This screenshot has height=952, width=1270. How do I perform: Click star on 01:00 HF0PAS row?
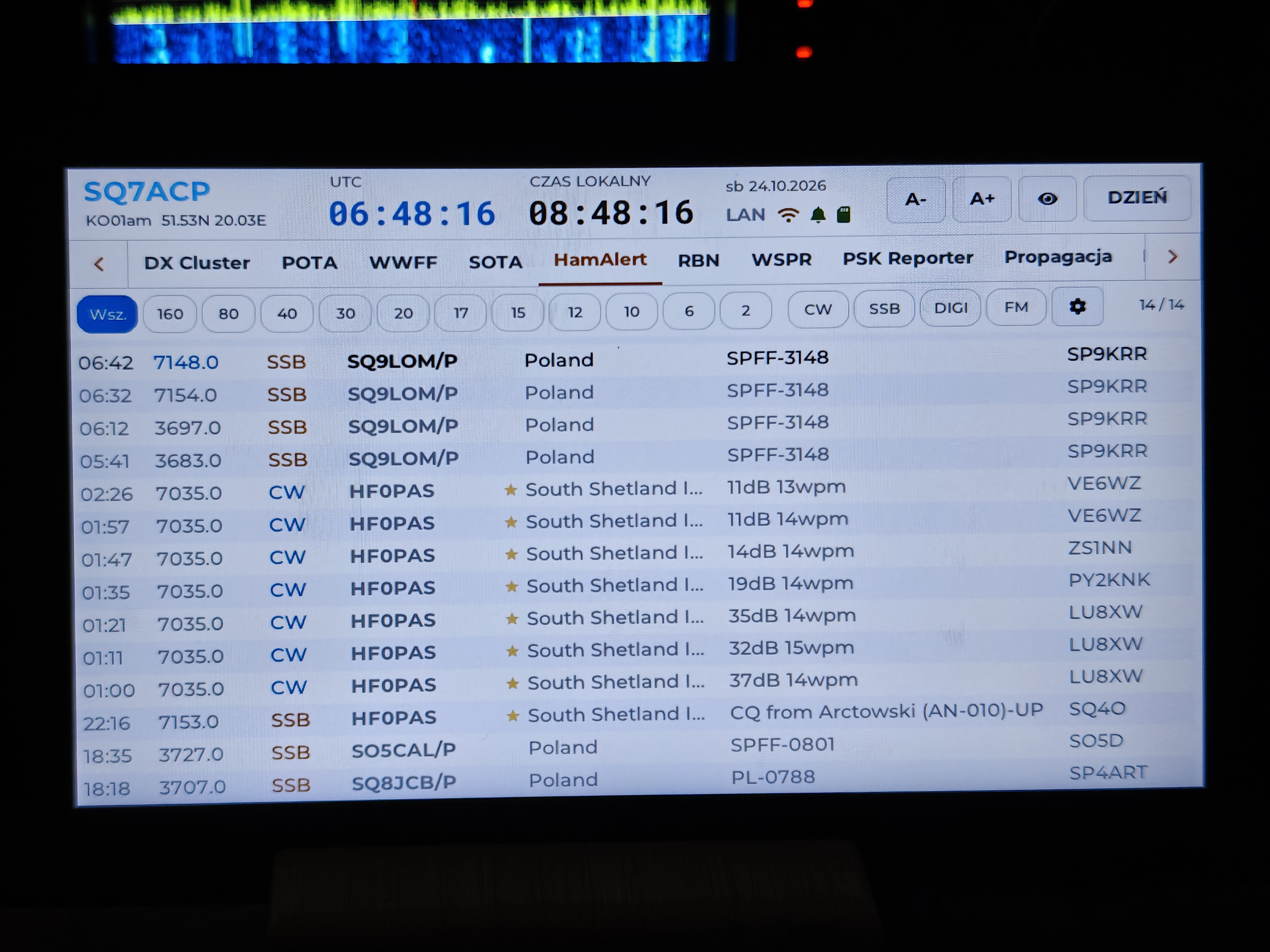pyautogui.click(x=512, y=683)
